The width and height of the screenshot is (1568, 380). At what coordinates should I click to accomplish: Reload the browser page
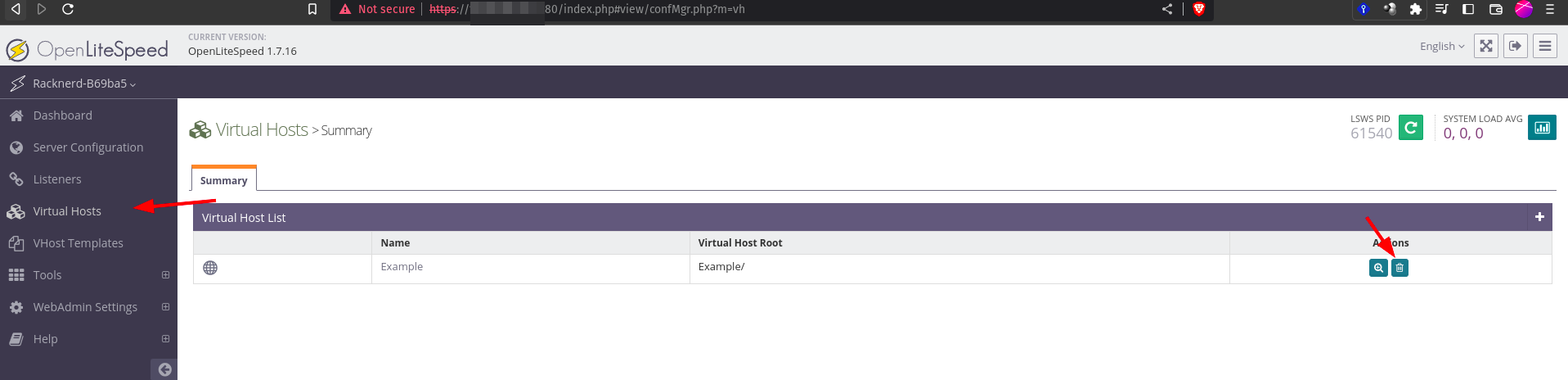click(68, 9)
